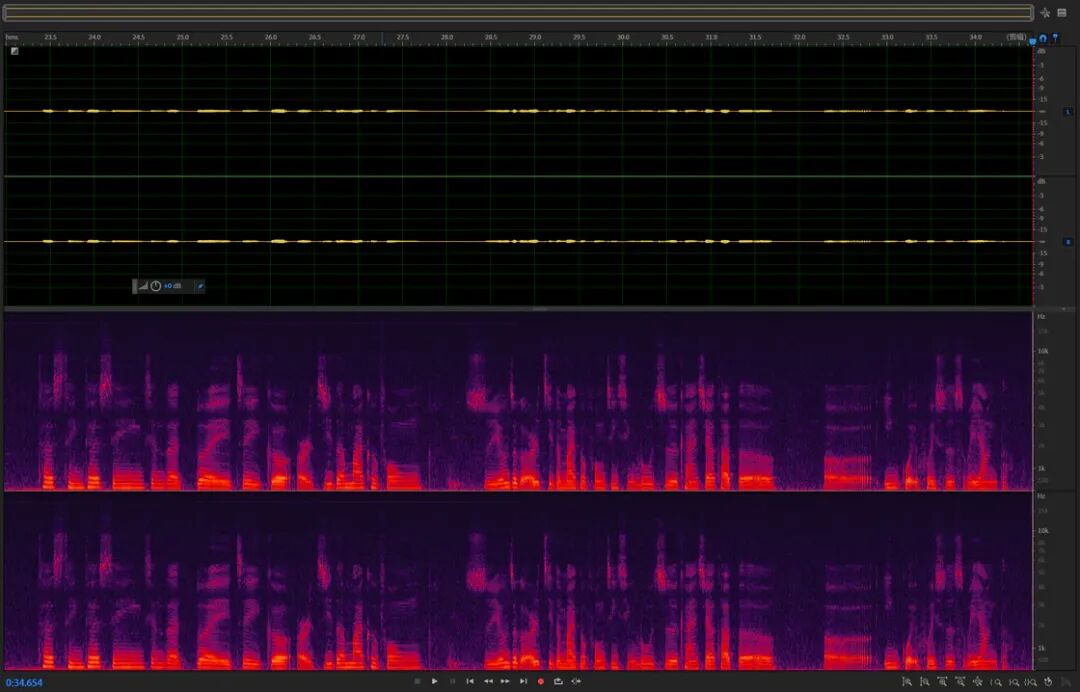
Task: Move playhead to previous marker
Action: (470, 681)
